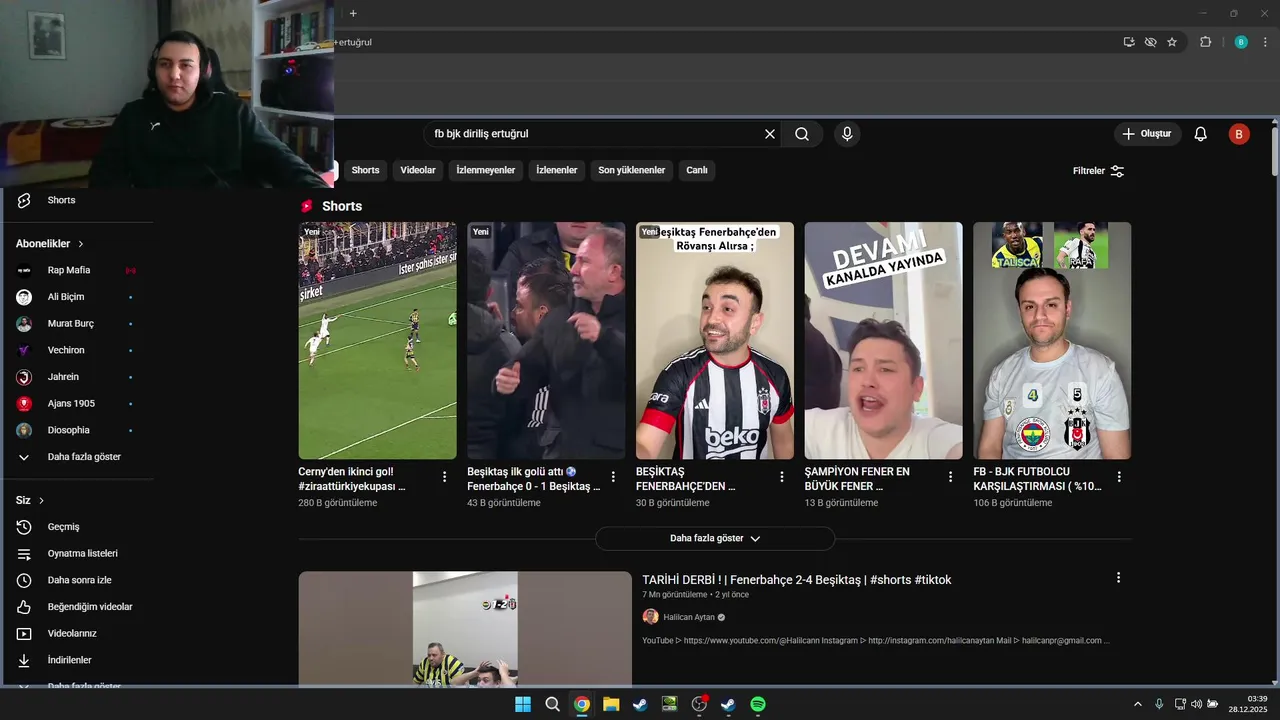This screenshot has width=1280, height=720.
Task: Click FB - BJK FUTBOLCU KARŞILAŞTIRMASI title
Action: coord(1036,479)
